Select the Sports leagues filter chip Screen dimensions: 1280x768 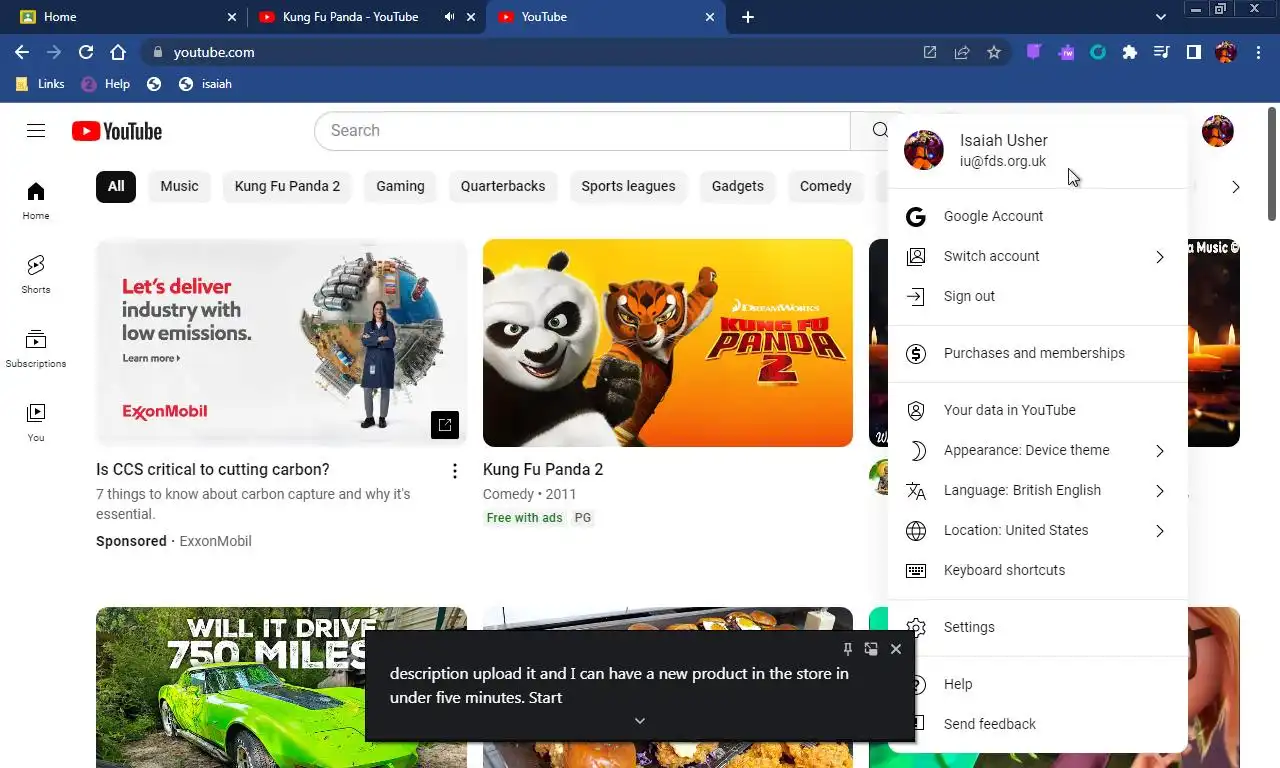(x=628, y=186)
